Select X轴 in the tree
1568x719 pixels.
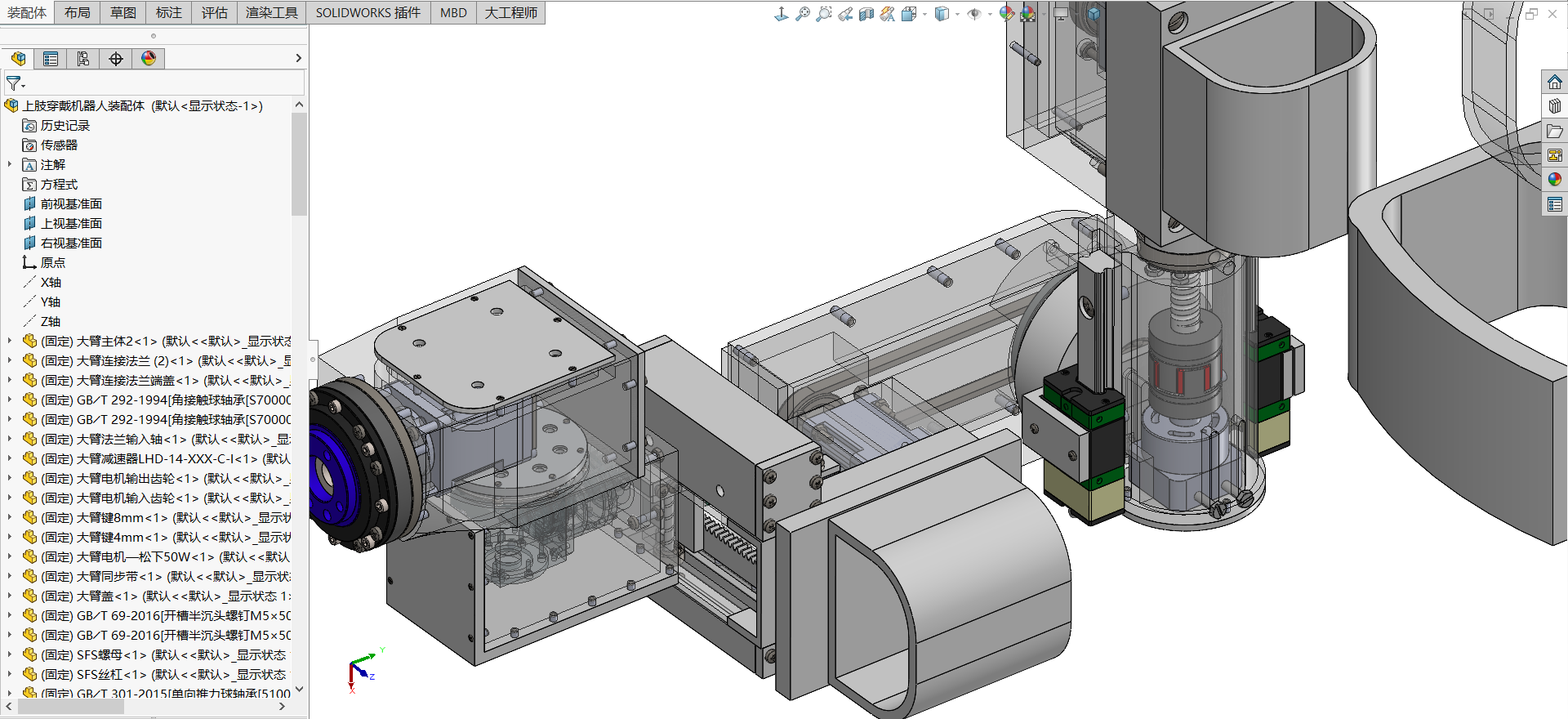pos(51,282)
